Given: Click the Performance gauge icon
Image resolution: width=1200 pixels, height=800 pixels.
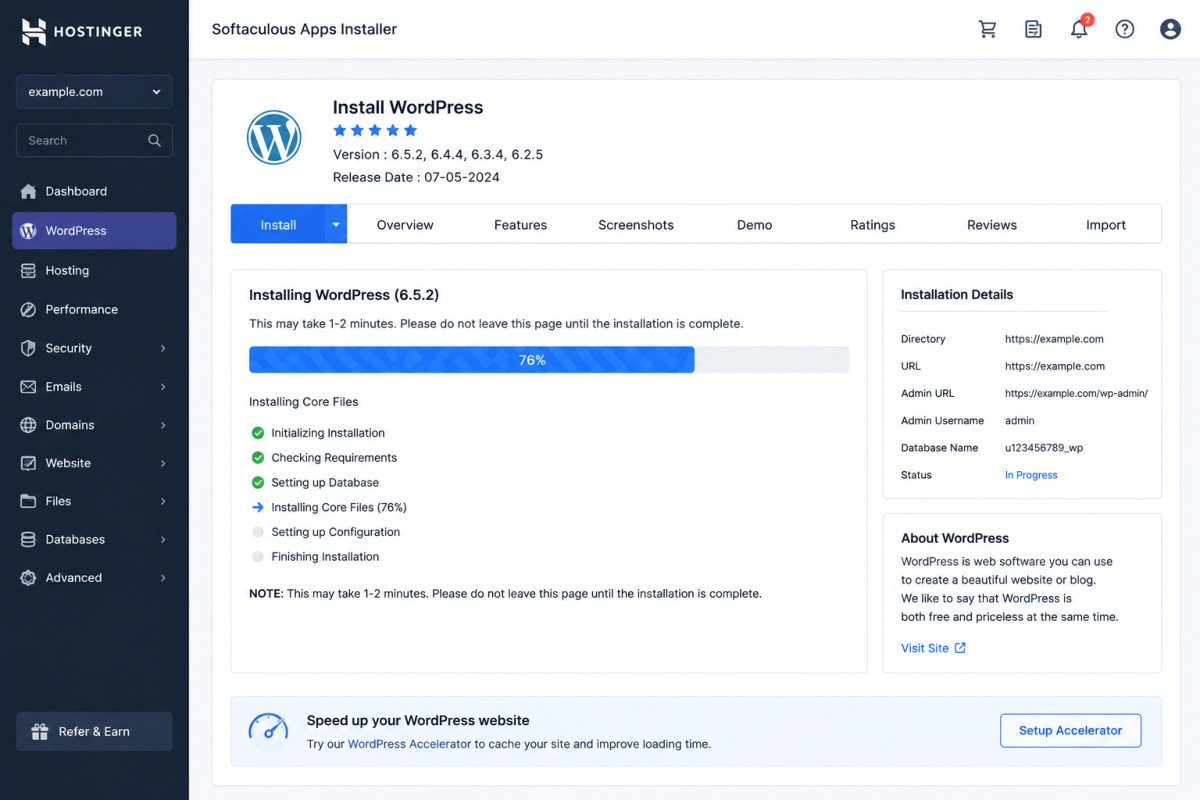Looking at the screenshot, I should coord(28,310).
